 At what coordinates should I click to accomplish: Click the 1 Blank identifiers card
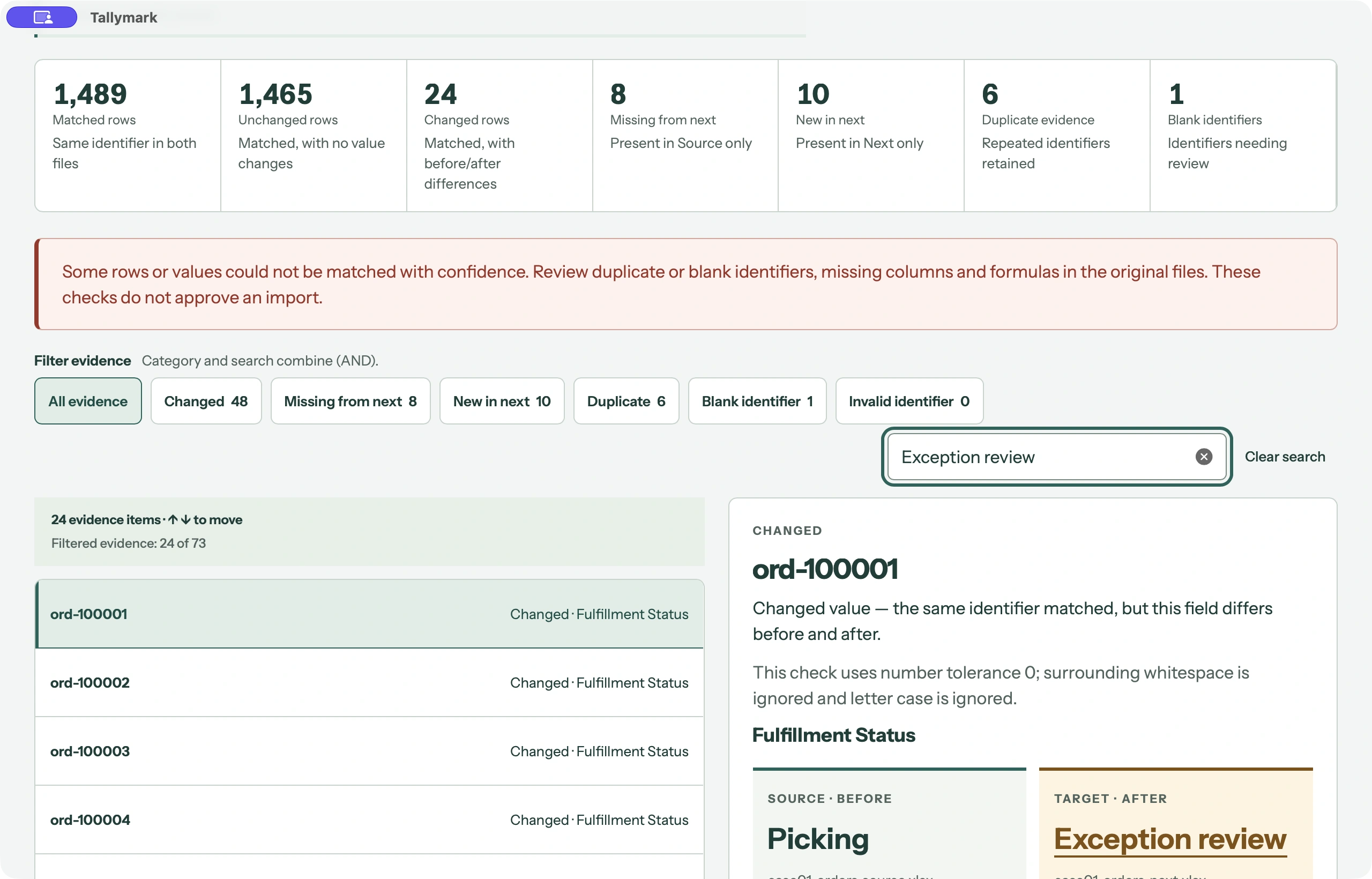tap(1243, 136)
